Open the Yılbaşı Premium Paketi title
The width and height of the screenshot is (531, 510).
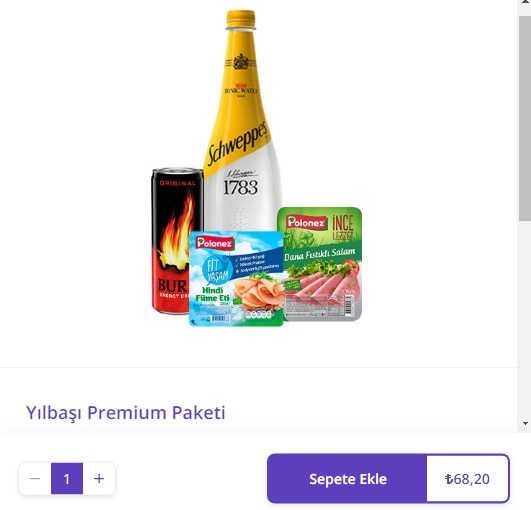click(126, 412)
